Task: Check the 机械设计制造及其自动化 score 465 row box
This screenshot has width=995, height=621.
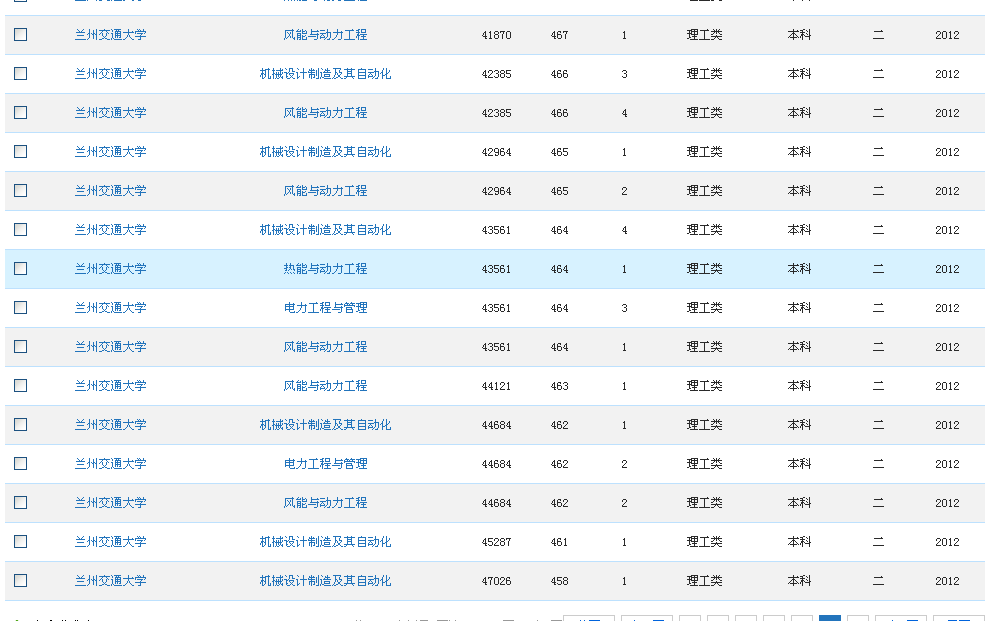Action: tap(20, 152)
